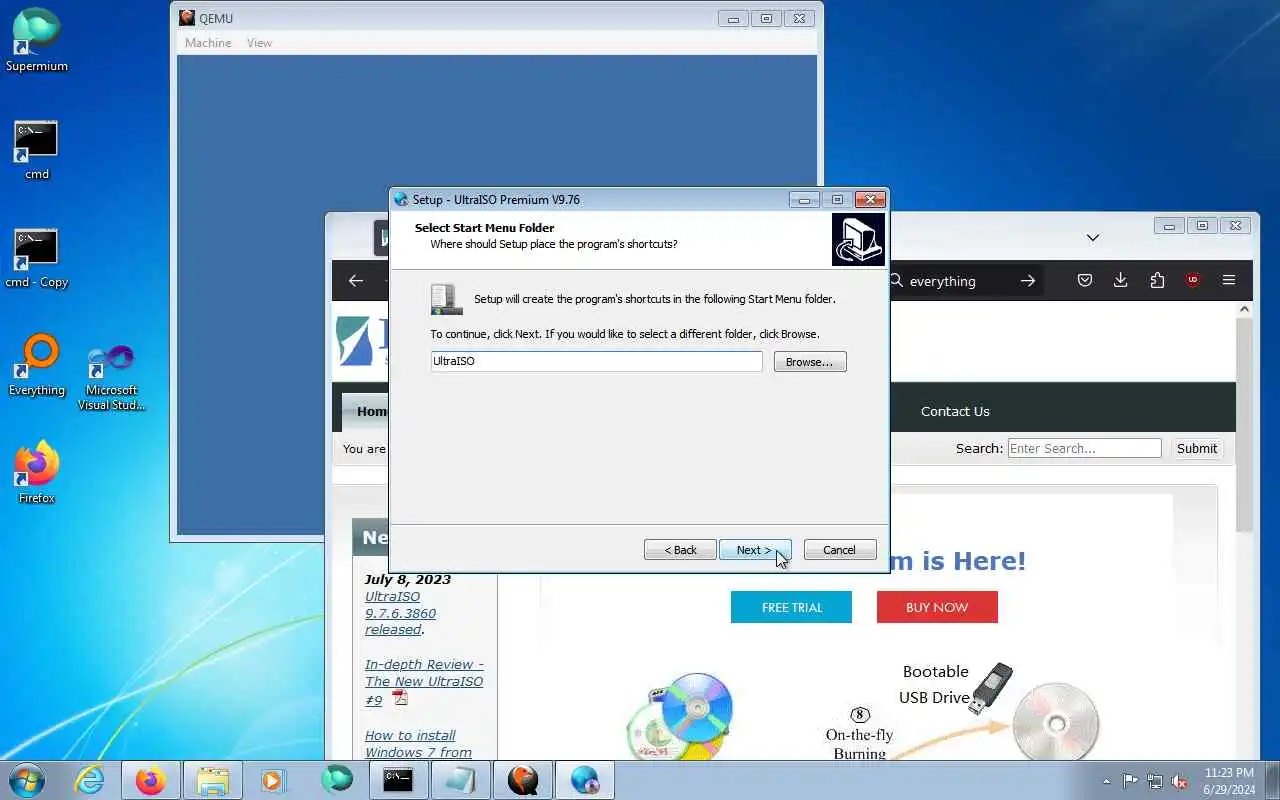Switch to UltraISO setup taskbar item
Viewport: 1280px width, 800px height.
(585, 780)
